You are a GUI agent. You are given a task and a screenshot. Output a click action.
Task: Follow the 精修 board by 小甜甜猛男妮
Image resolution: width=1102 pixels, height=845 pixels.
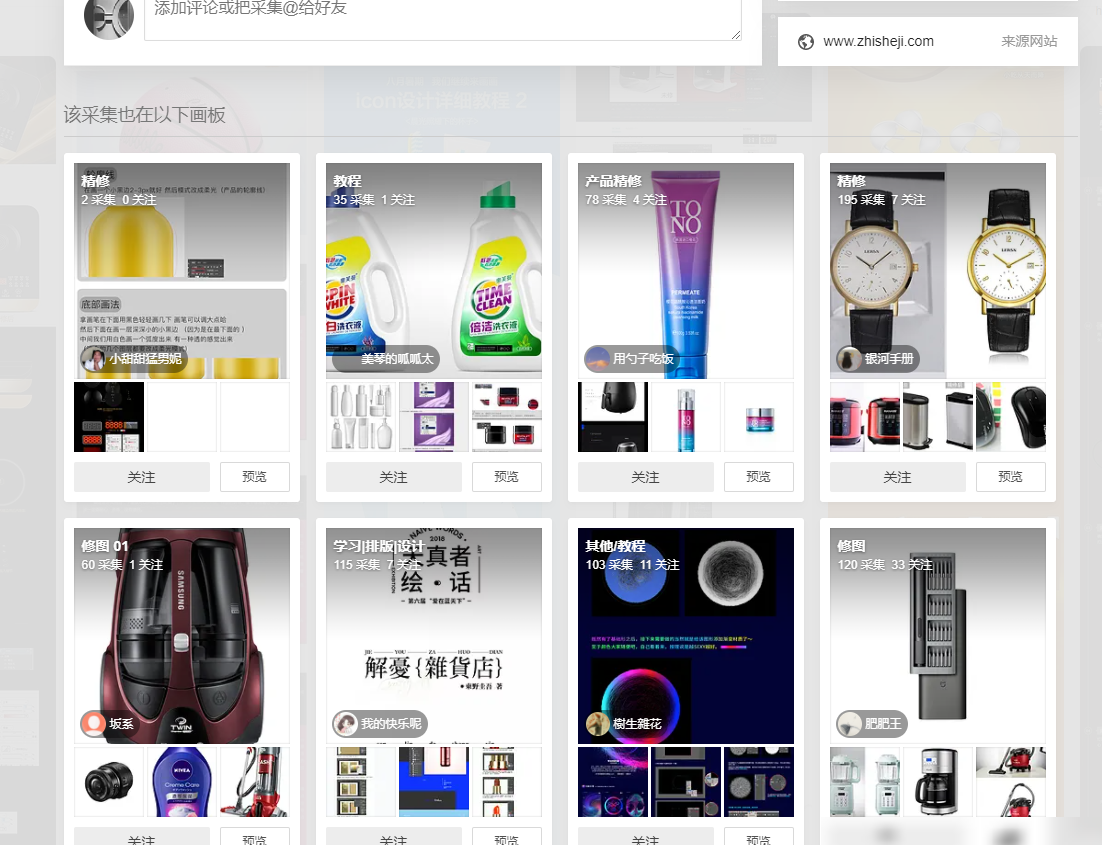[142, 477]
